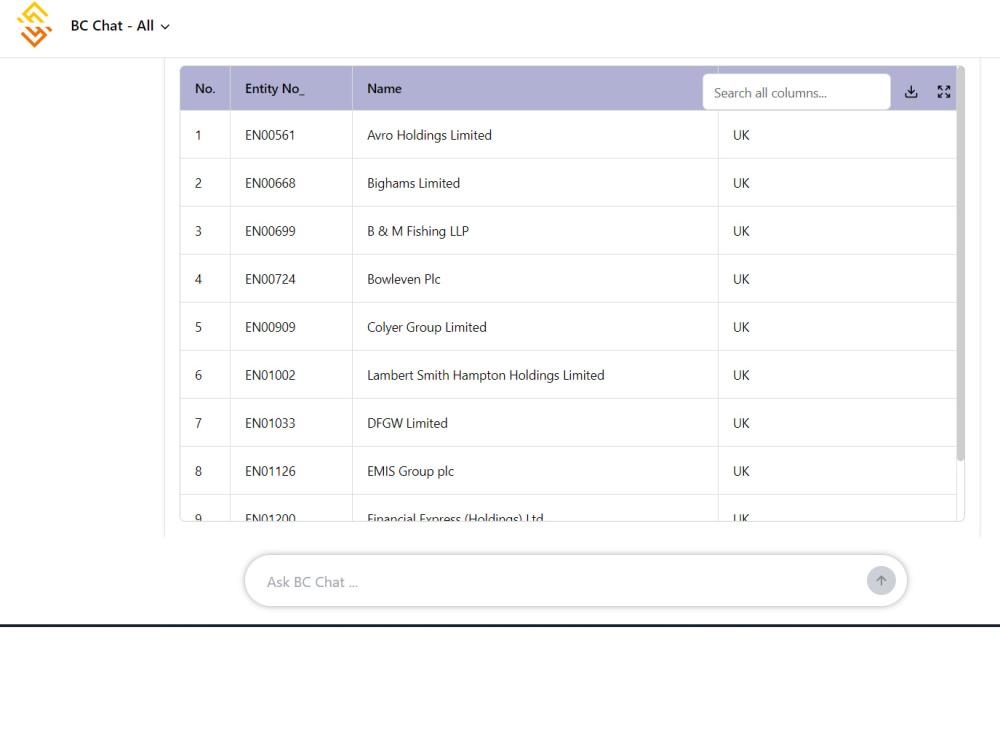Image resolution: width=1000 pixels, height=750 pixels.
Task: Click the table's vertical scrollbar
Action: click(x=960, y=263)
